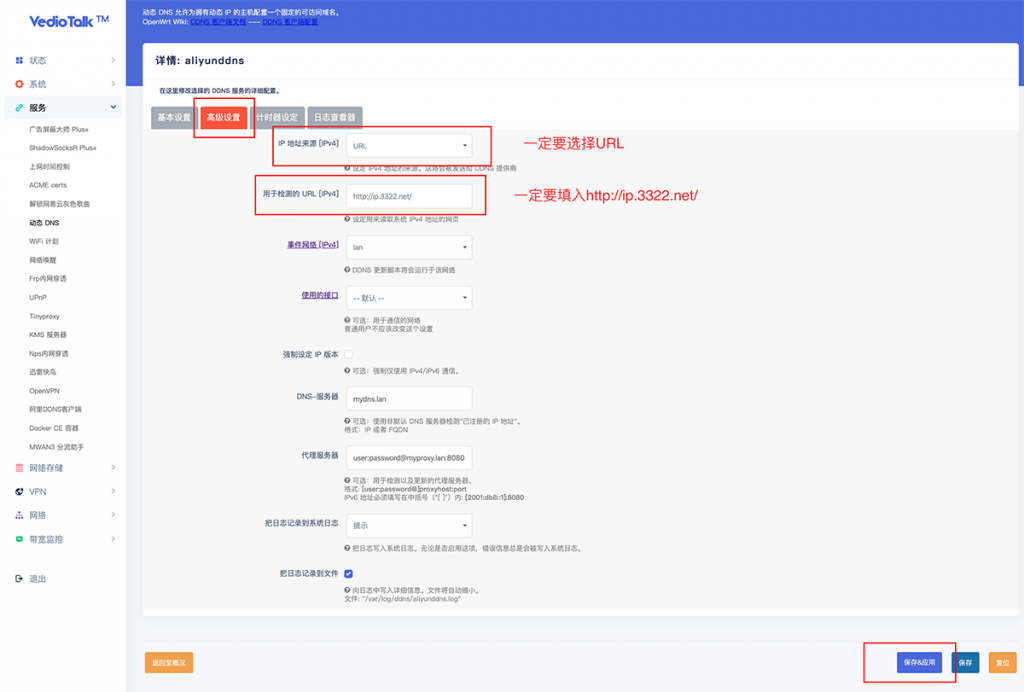
Task: Click the 网络存储 icon in sidebar
Action: 19,468
